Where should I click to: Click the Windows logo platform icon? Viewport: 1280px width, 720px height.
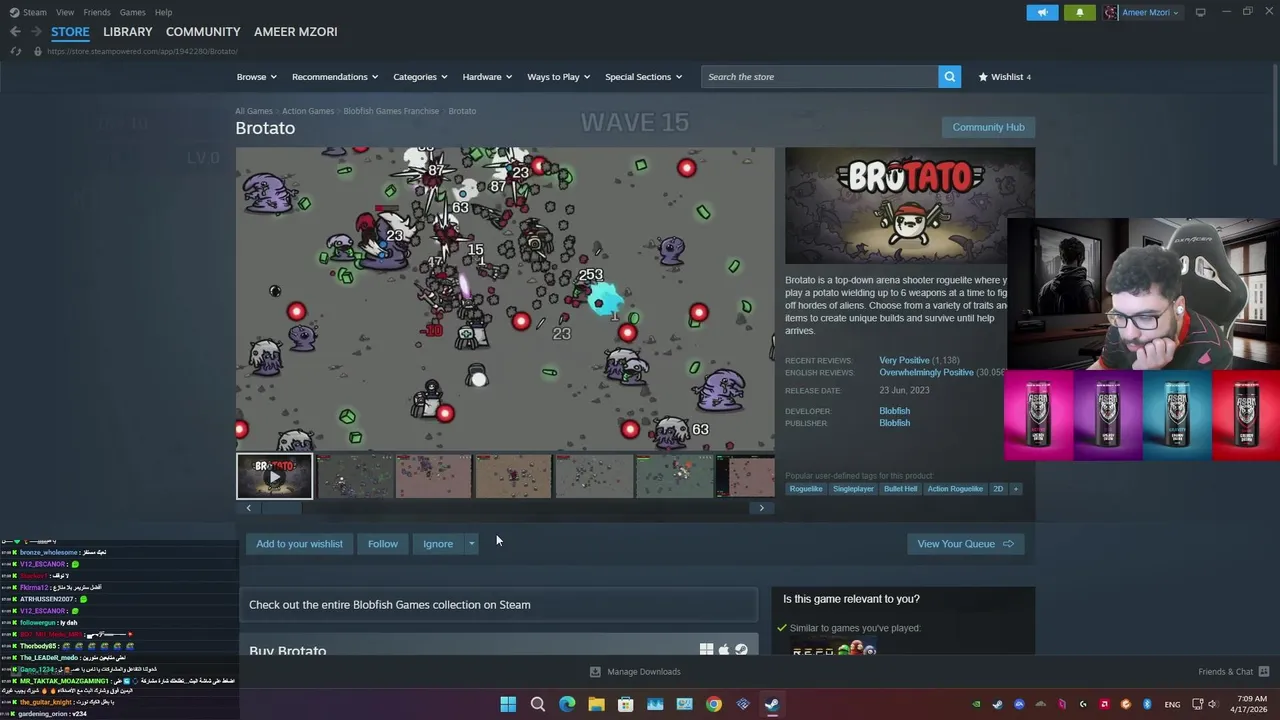point(706,650)
